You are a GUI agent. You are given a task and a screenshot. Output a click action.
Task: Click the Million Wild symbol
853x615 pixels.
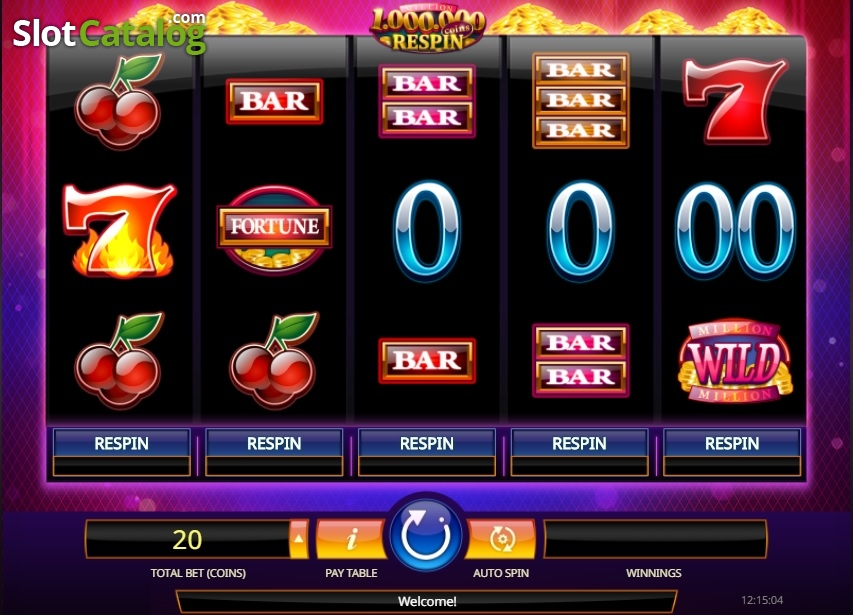pos(734,361)
